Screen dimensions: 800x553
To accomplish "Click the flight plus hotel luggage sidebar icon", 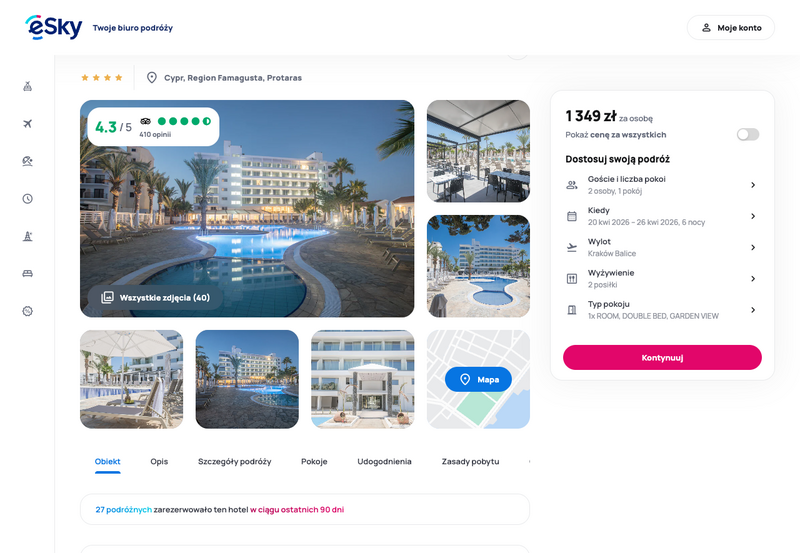I will coord(28,86).
